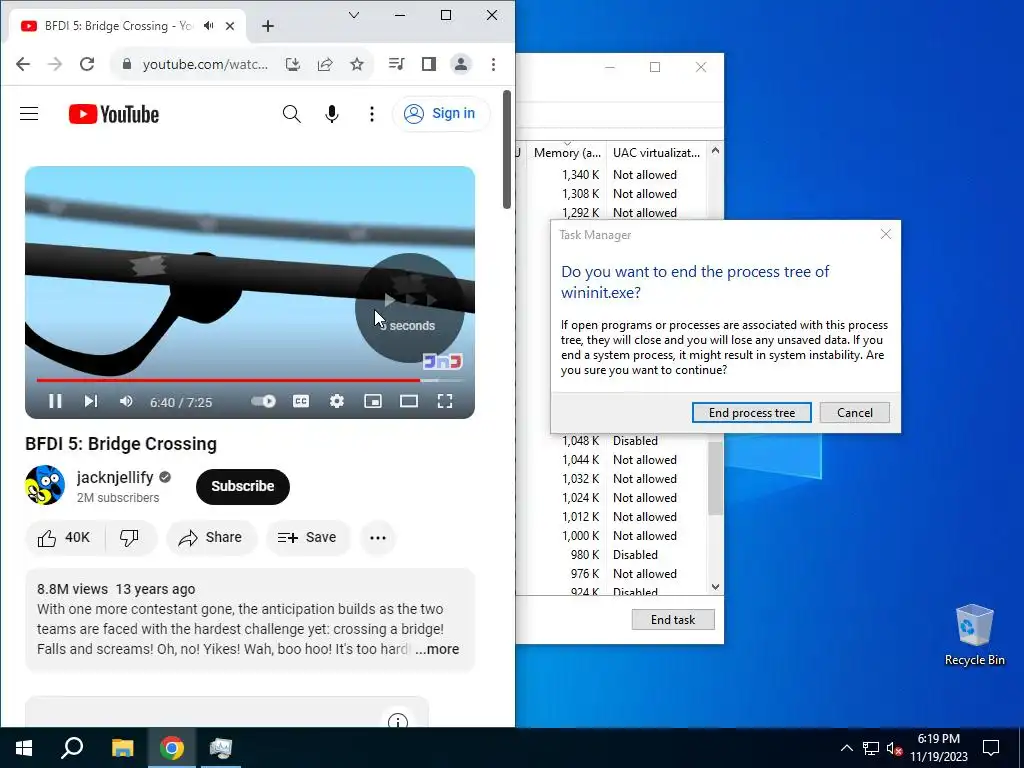This screenshot has height=768, width=1024.
Task: Select the Recycle Bin desktop icon
Action: click(x=974, y=635)
